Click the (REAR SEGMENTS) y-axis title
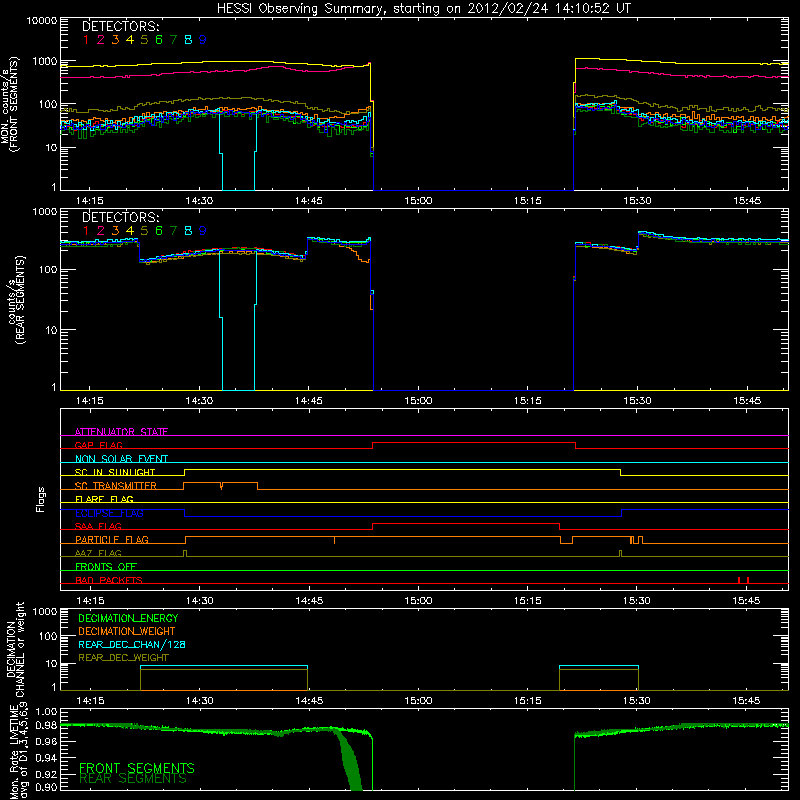800x800 pixels. point(20,299)
